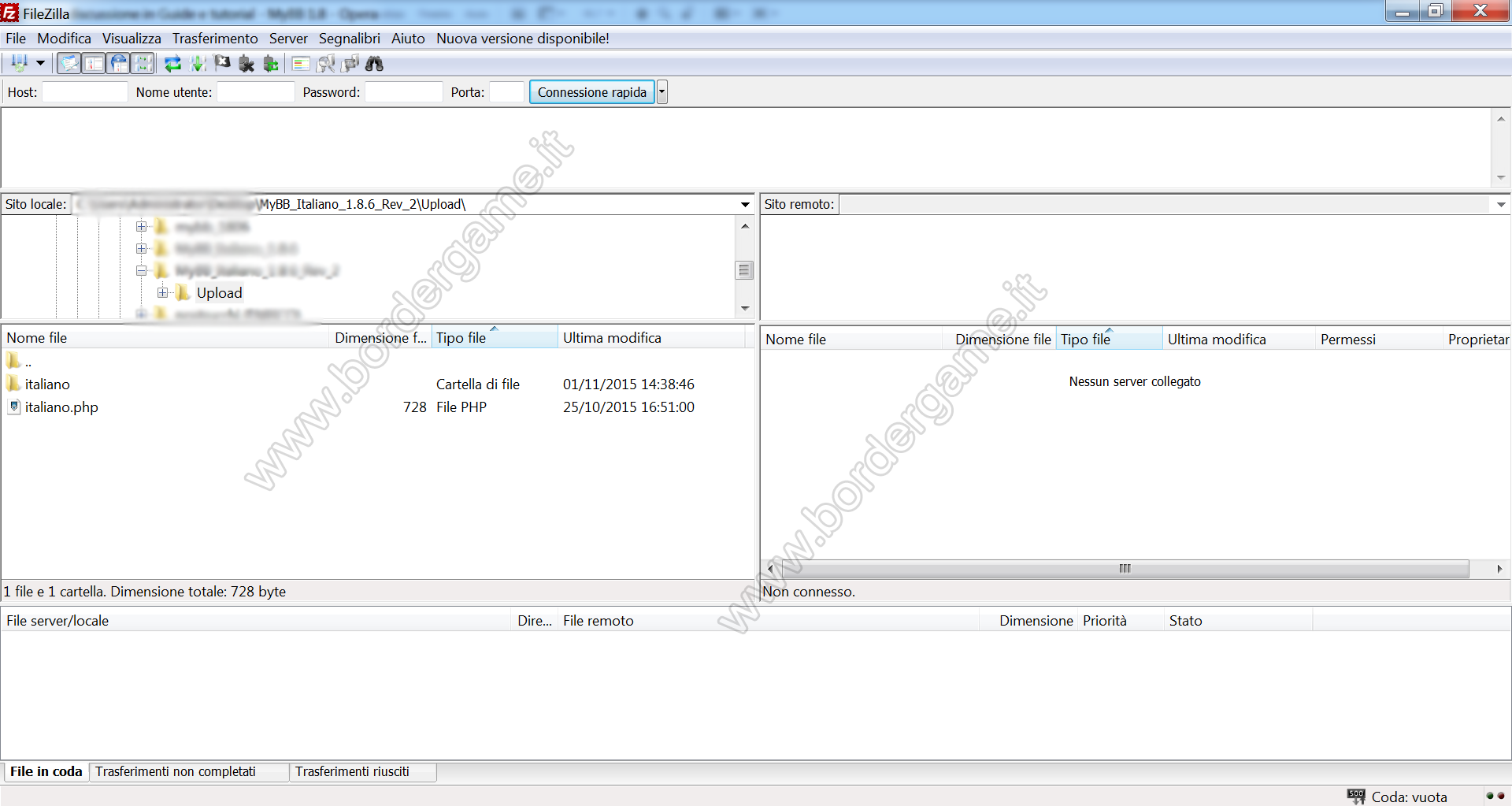Open the Visualizza menu
This screenshot has width=1512, height=806.
point(132,39)
